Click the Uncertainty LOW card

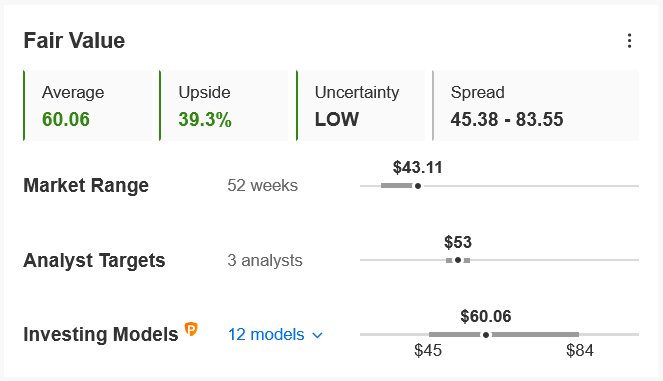click(x=361, y=105)
